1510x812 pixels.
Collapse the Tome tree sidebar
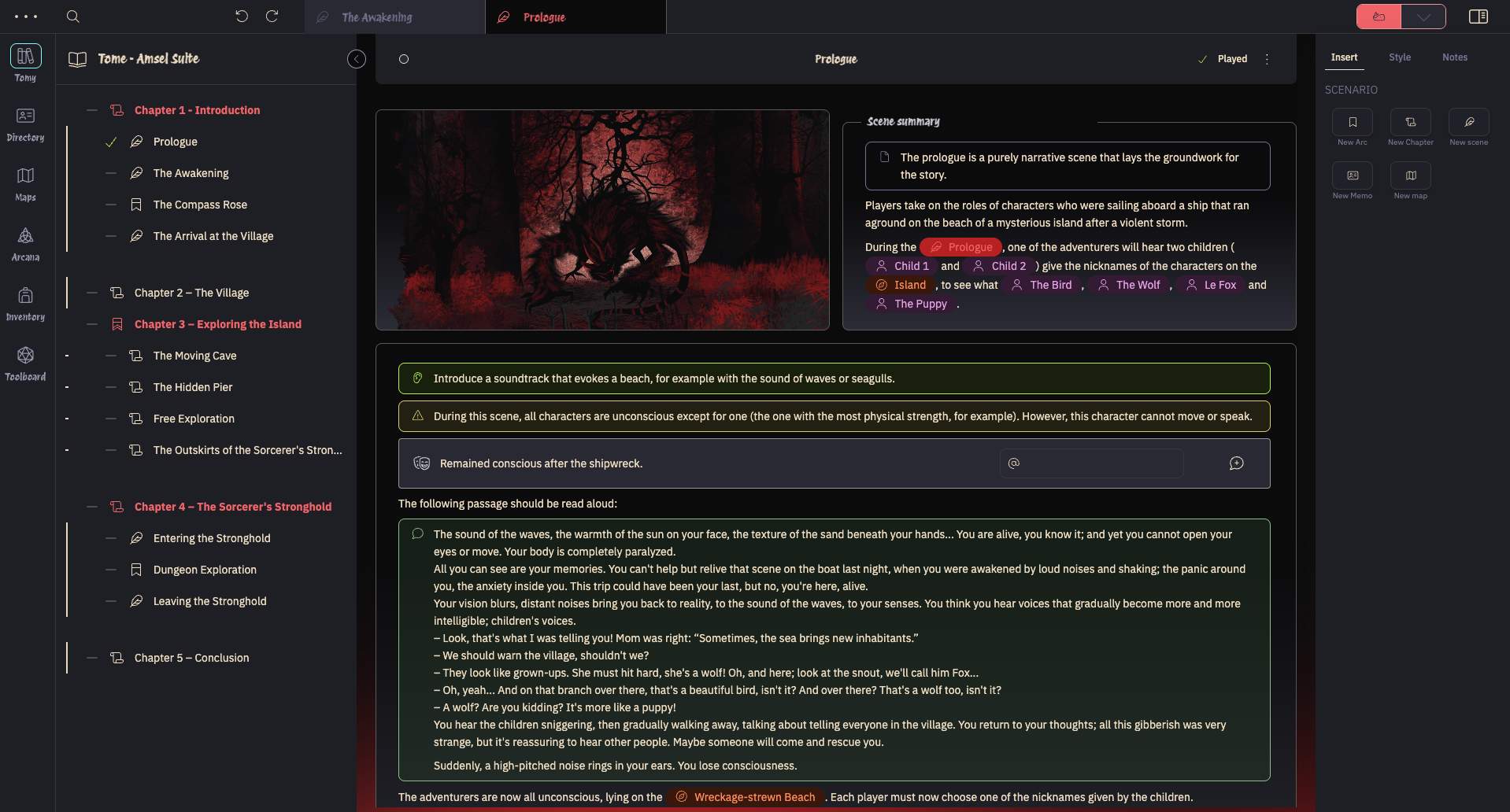[x=357, y=59]
